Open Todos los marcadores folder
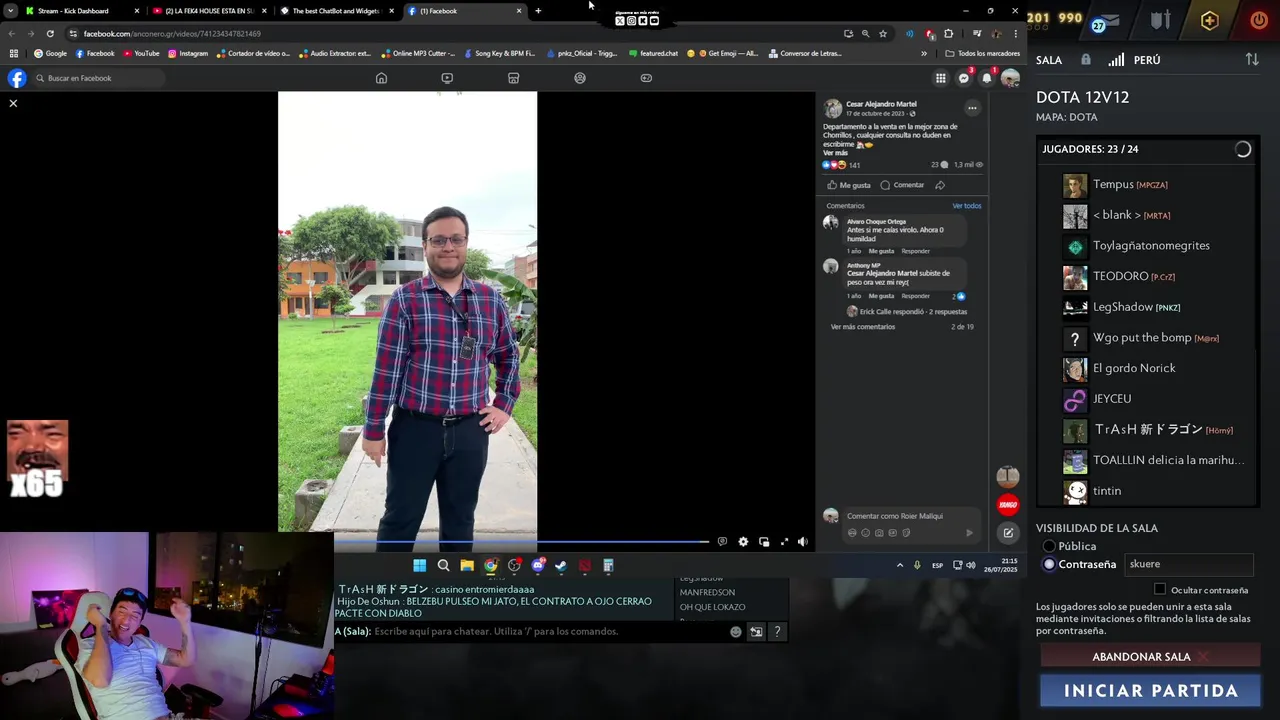 click(x=983, y=53)
